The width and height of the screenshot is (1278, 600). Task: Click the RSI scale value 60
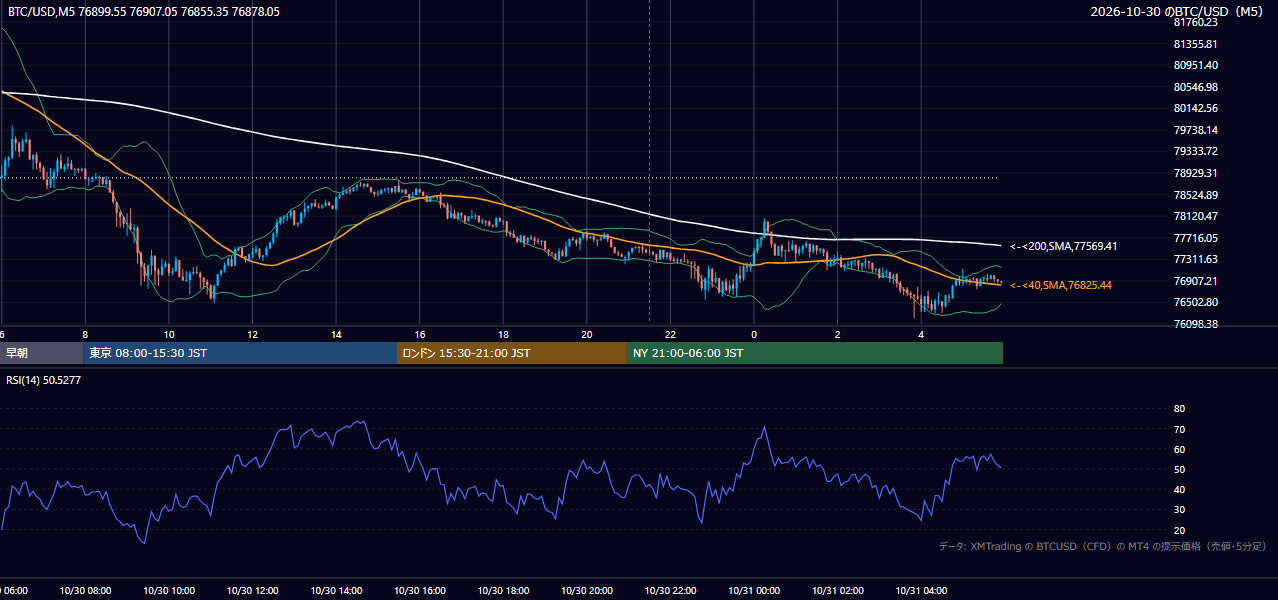1179,449
